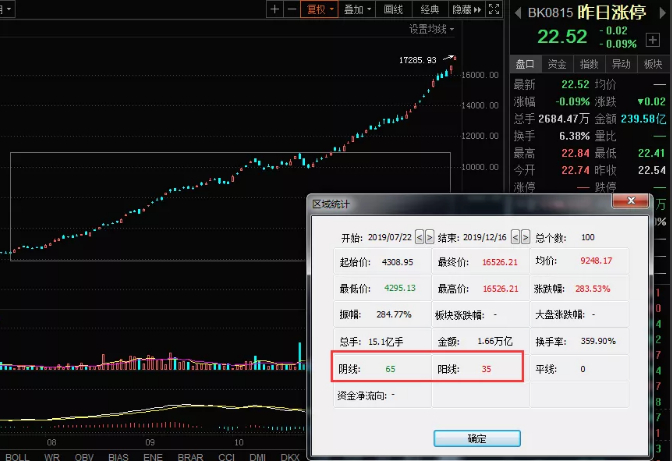The height and width of the screenshot is (462, 672).
Task: Click the BK0815 stock code
Action: click(x=550, y=13)
